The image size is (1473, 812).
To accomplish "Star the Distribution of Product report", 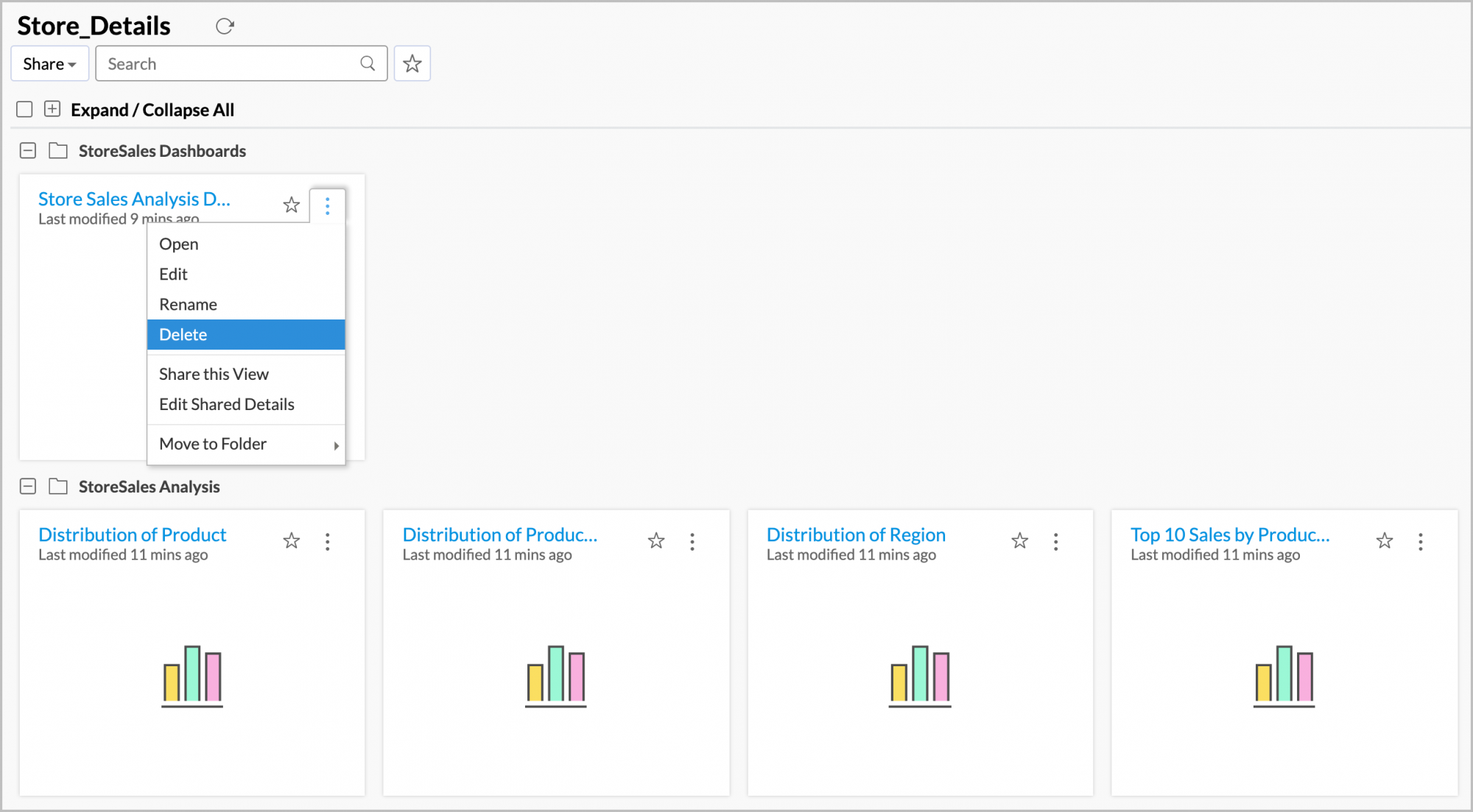I will (x=292, y=541).
